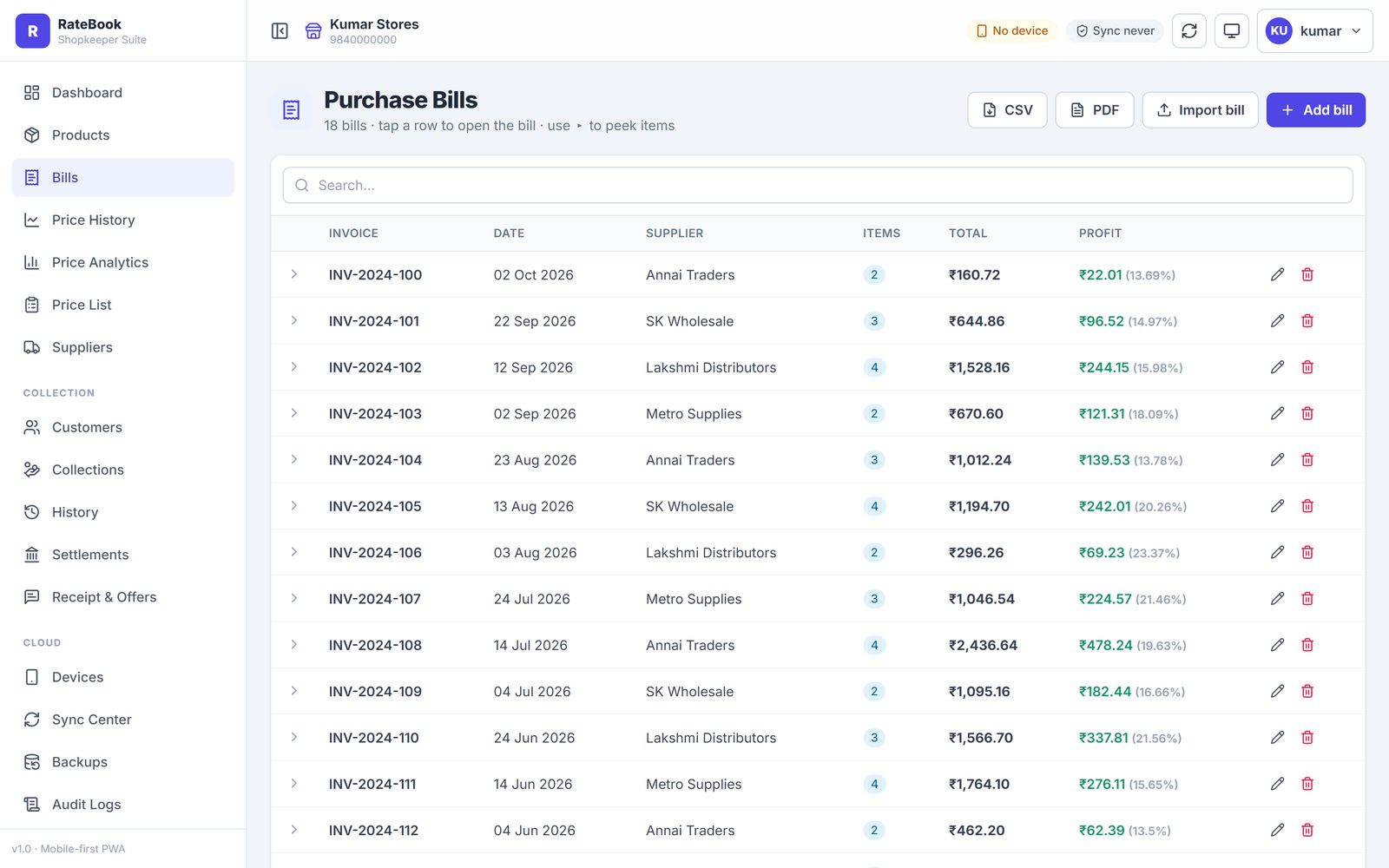Delete bill INV-2024-110 trash icon
1389x868 pixels.
coord(1307,738)
